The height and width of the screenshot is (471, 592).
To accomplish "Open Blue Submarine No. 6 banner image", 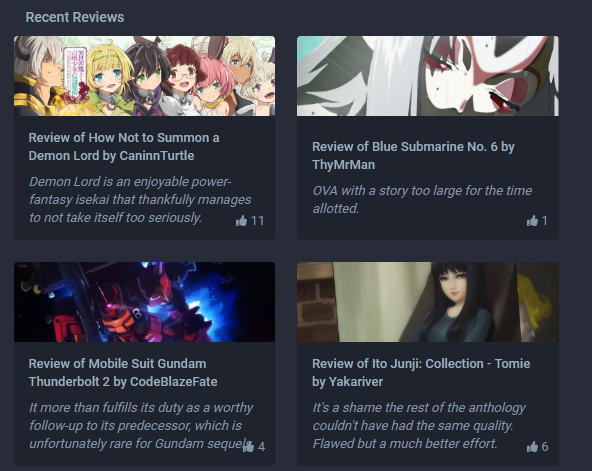I will pyautogui.click(x=428, y=76).
